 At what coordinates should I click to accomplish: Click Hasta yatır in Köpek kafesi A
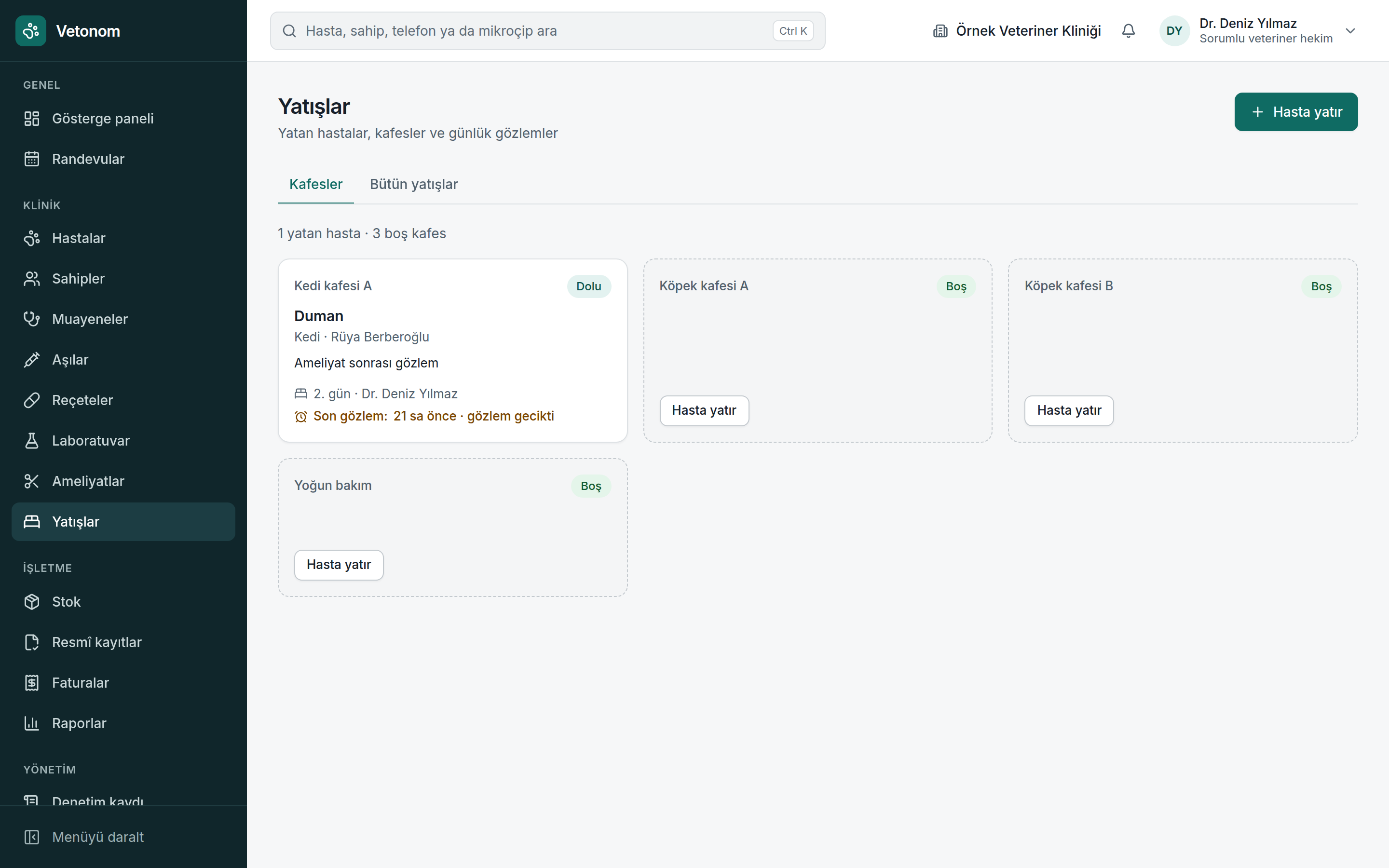click(704, 410)
